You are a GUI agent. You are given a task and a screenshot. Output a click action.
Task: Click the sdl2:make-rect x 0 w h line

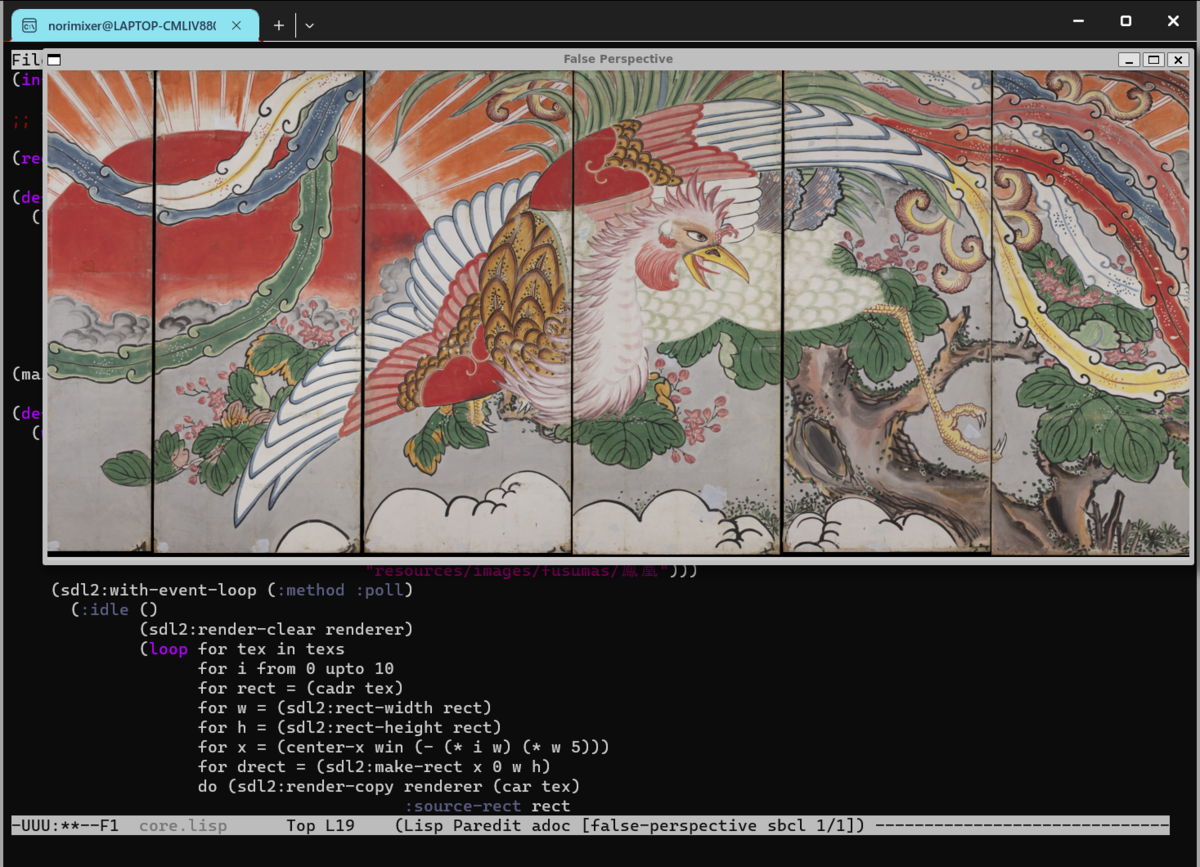click(374, 767)
